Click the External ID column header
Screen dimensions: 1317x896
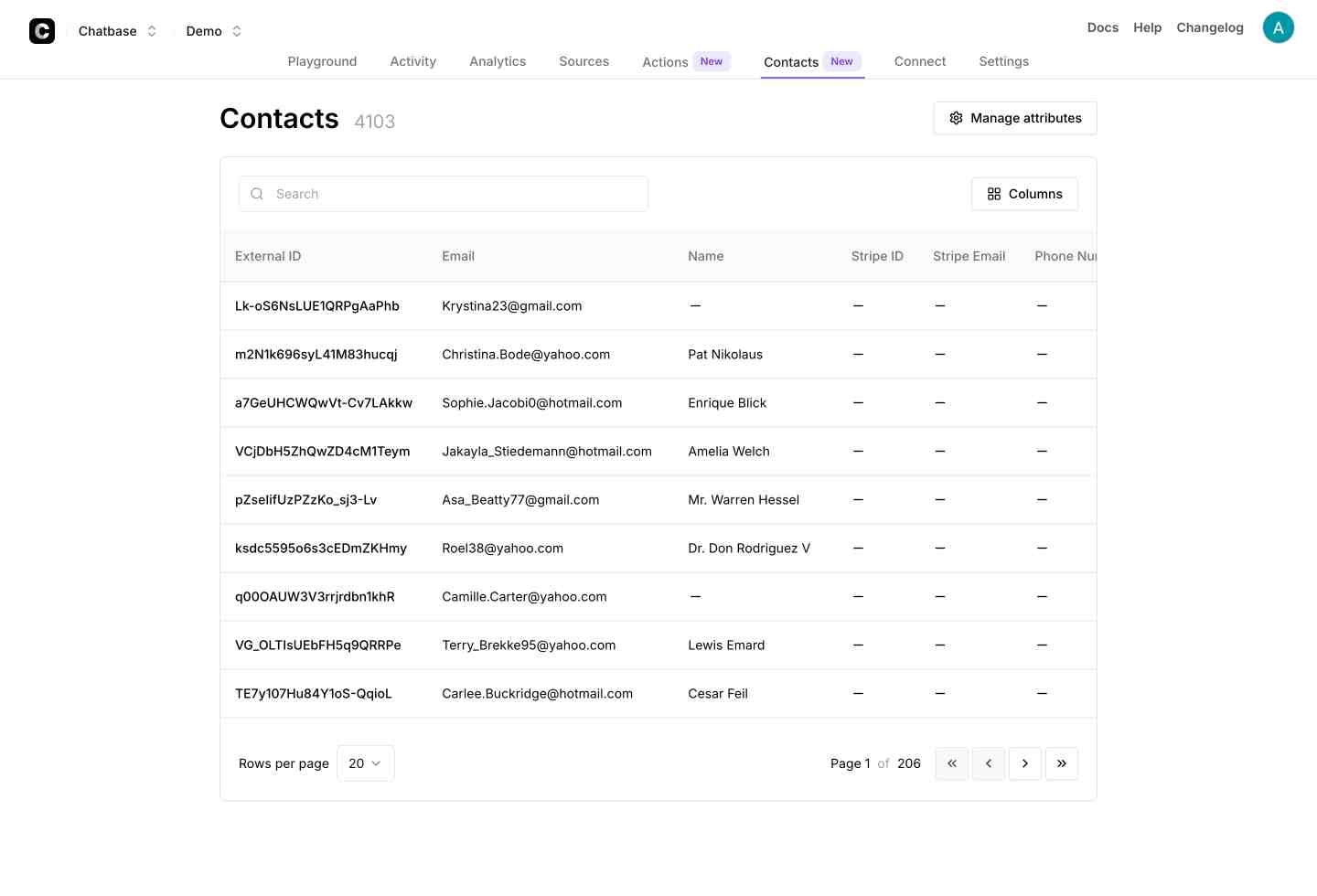[x=268, y=256]
